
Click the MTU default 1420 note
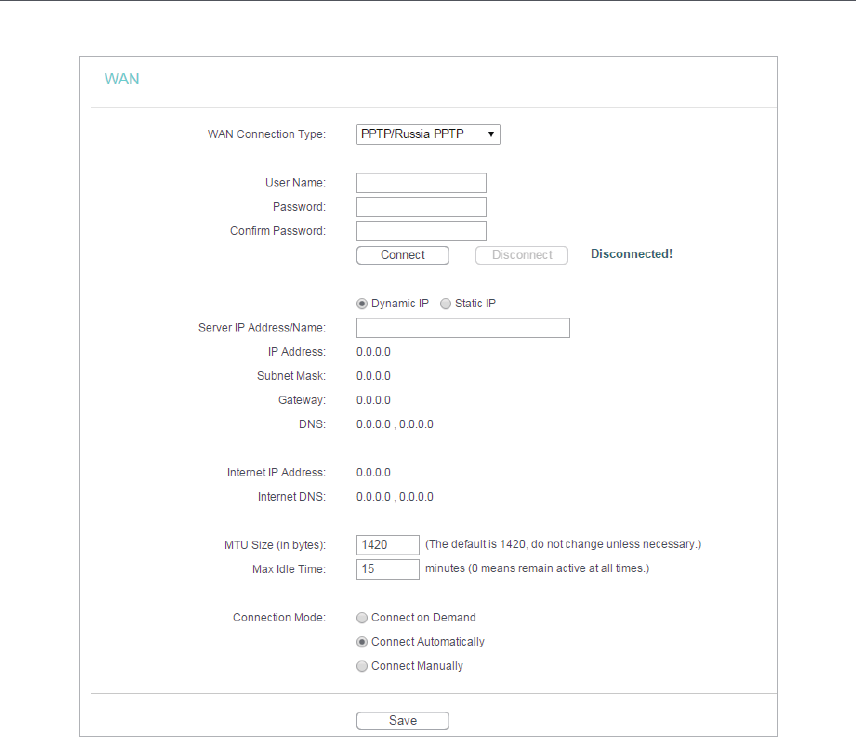click(563, 544)
